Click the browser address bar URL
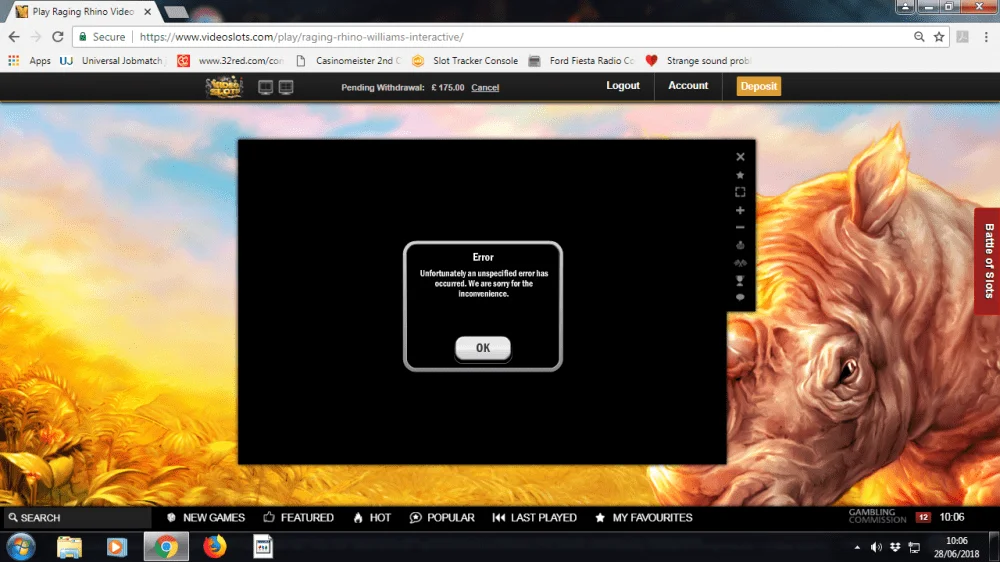Viewport: 1000px width, 562px height. [x=302, y=37]
